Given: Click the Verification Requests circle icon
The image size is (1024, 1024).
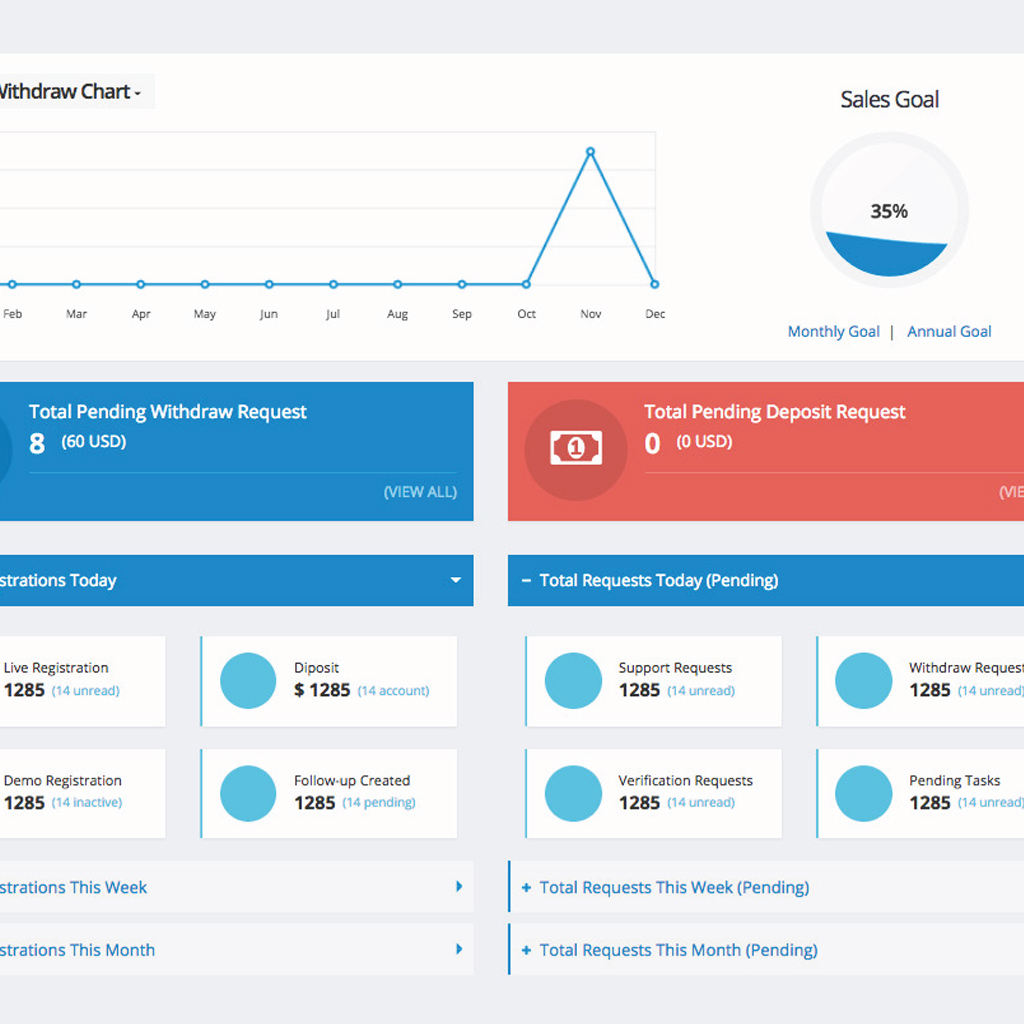Looking at the screenshot, I should pos(573,793).
